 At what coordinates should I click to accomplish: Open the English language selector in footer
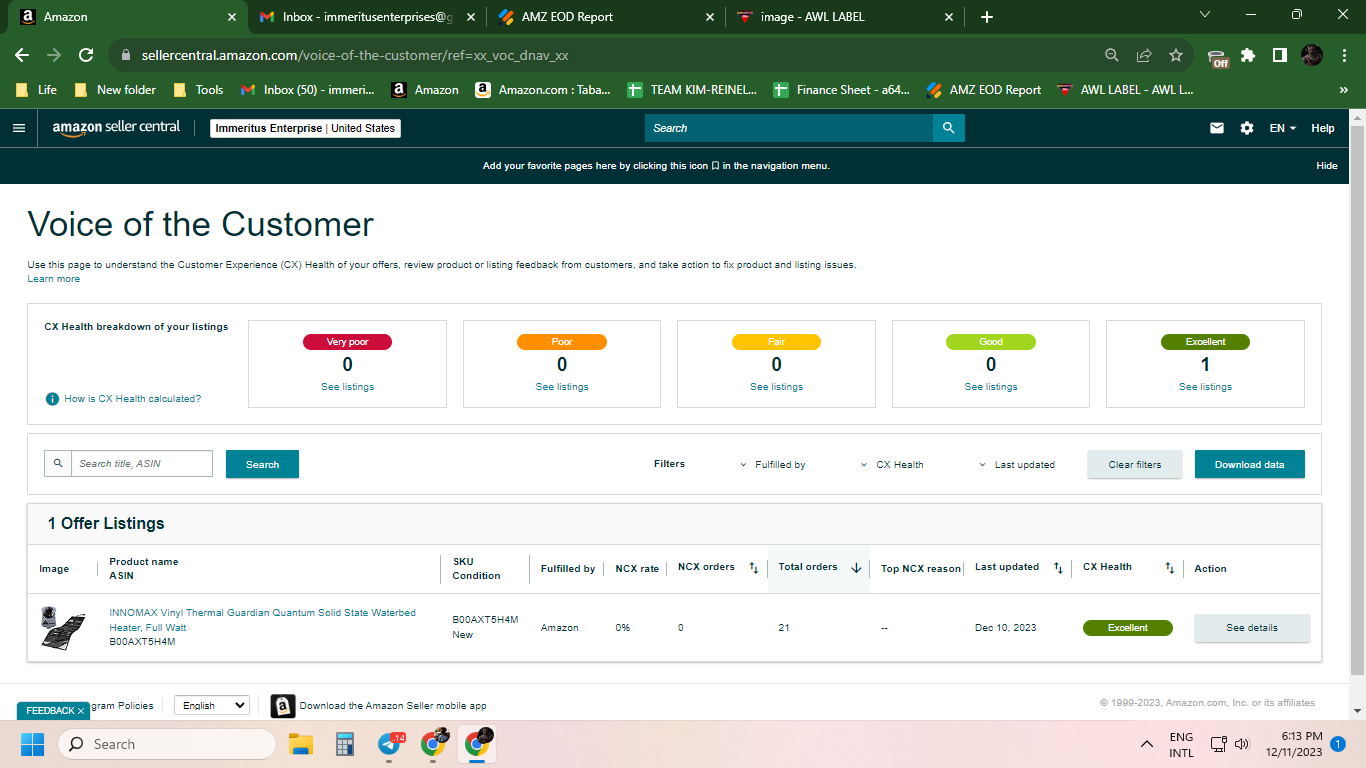click(212, 705)
